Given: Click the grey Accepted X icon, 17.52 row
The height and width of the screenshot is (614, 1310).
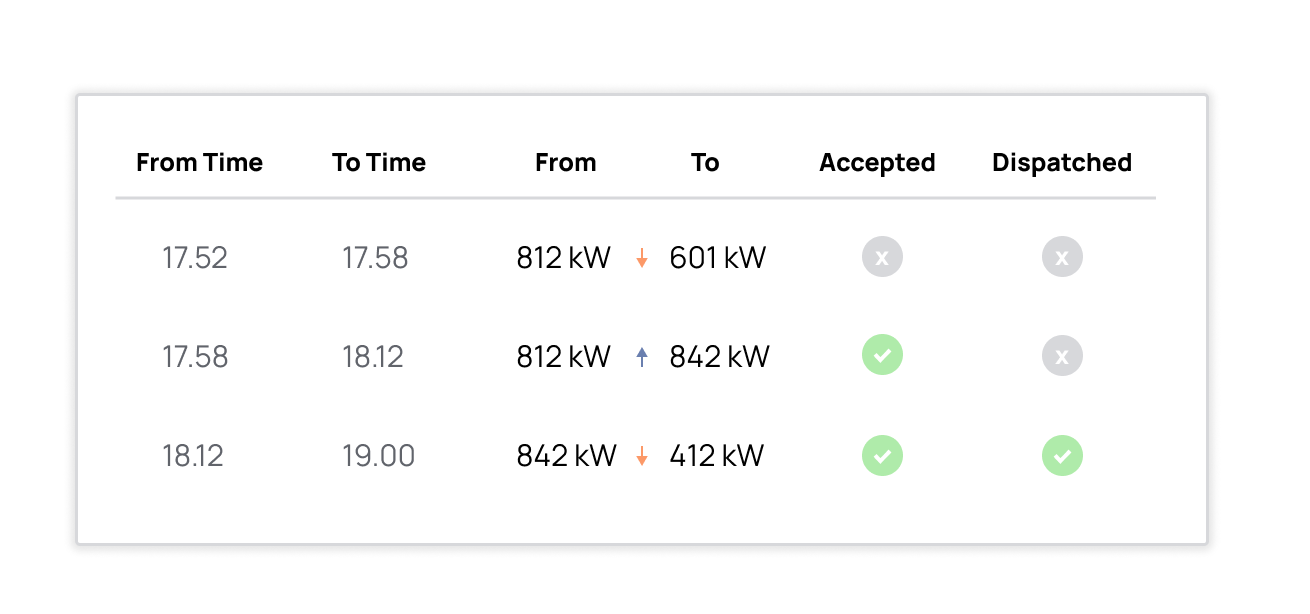Looking at the screenshot, I should click(882, 257).
